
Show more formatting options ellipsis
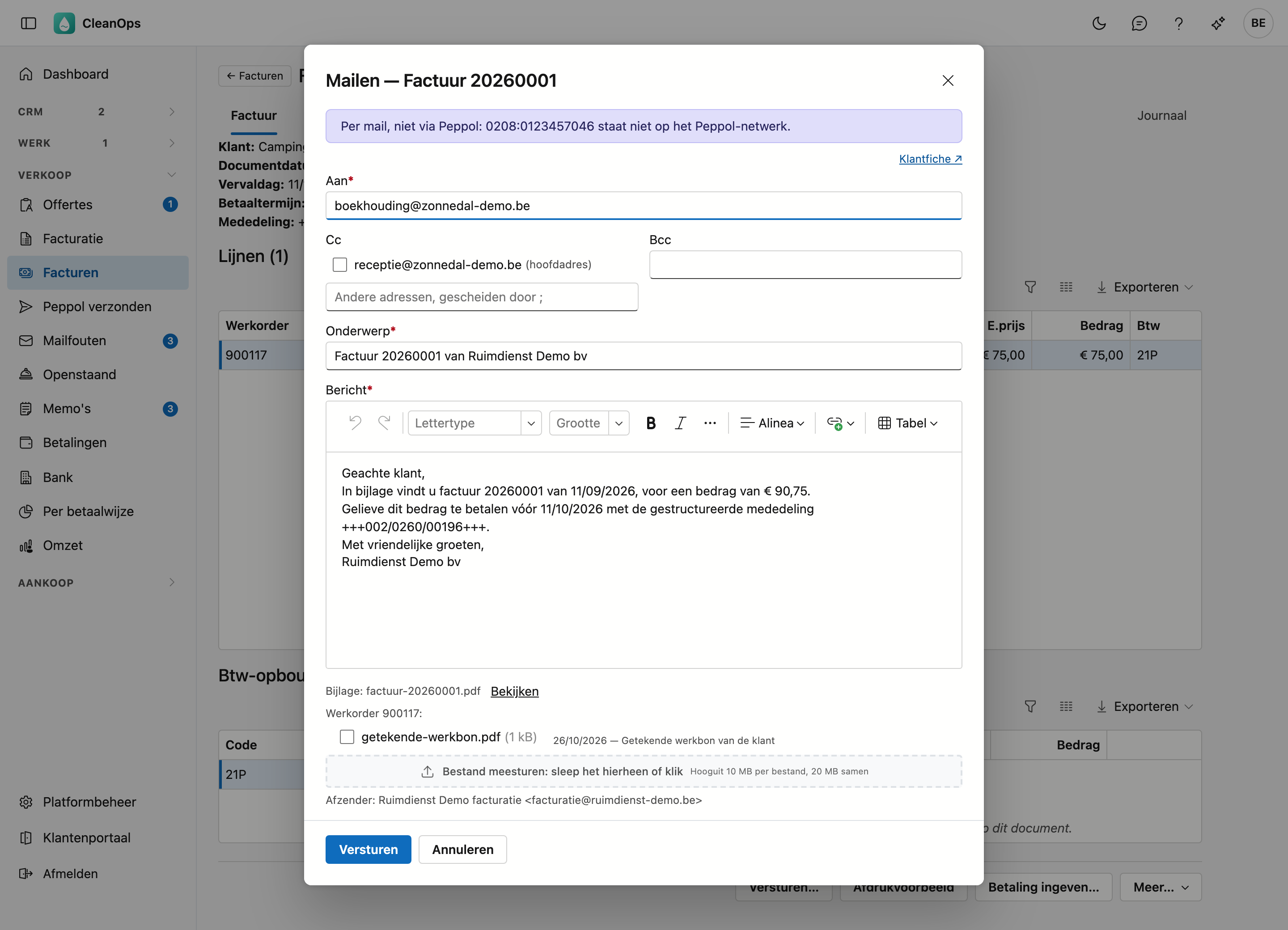(x=710, y=423)
